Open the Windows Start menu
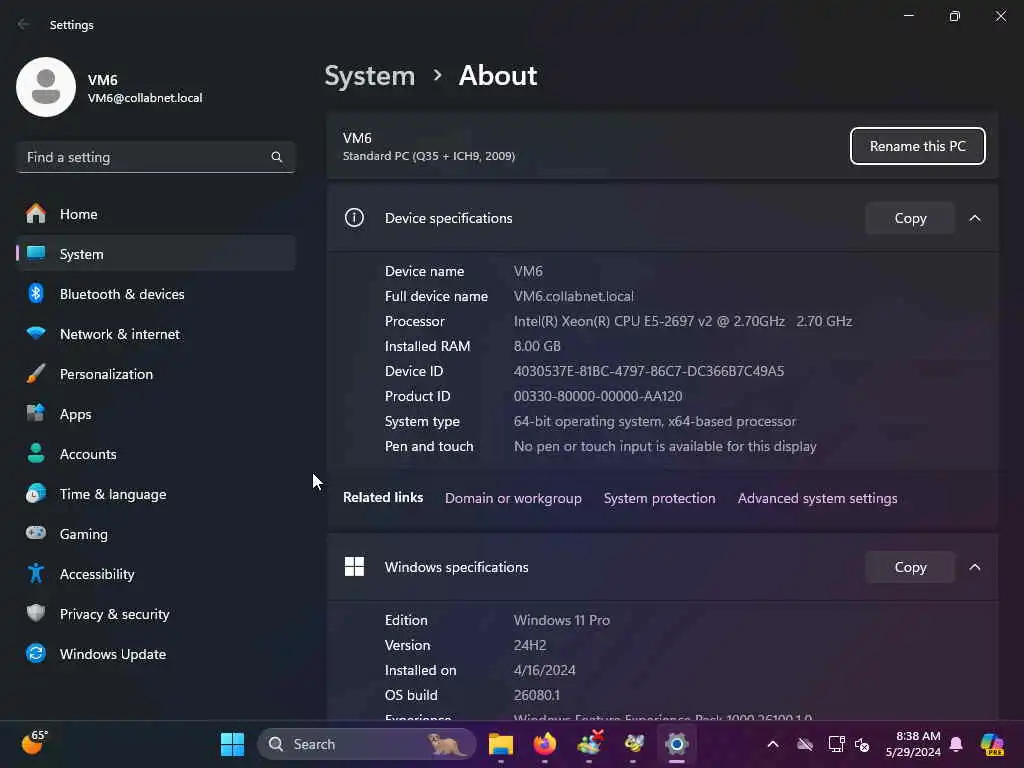1024x768 pixels. coord(232,744)
